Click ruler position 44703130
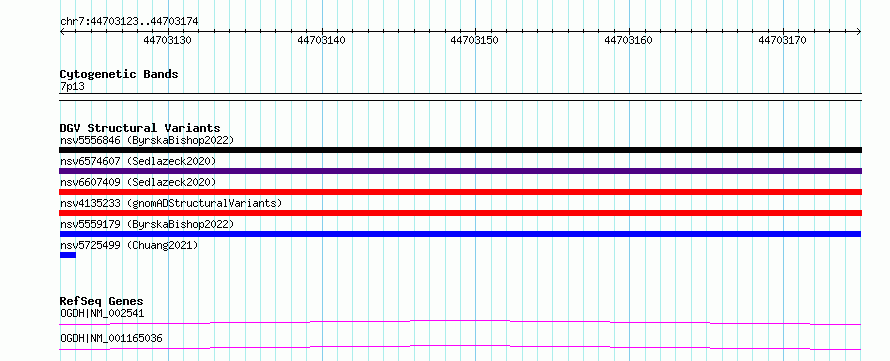 click(167, 40)
